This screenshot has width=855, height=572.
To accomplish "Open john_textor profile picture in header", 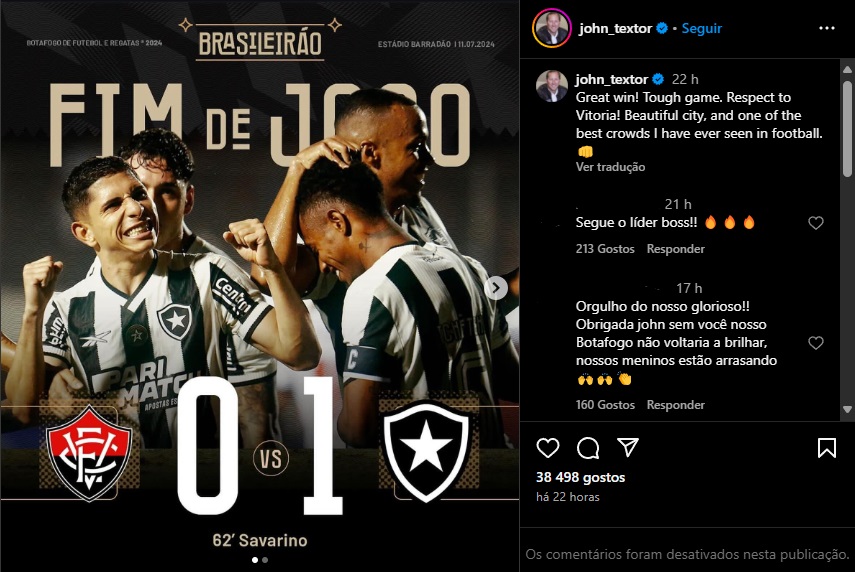I will [x=551, y=28].
